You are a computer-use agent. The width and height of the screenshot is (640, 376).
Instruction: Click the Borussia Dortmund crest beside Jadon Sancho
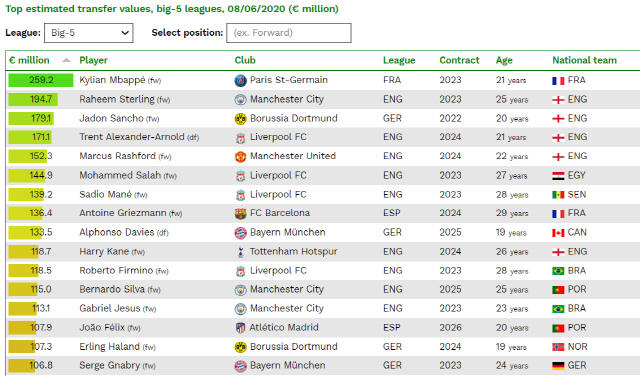coord(240,119)
